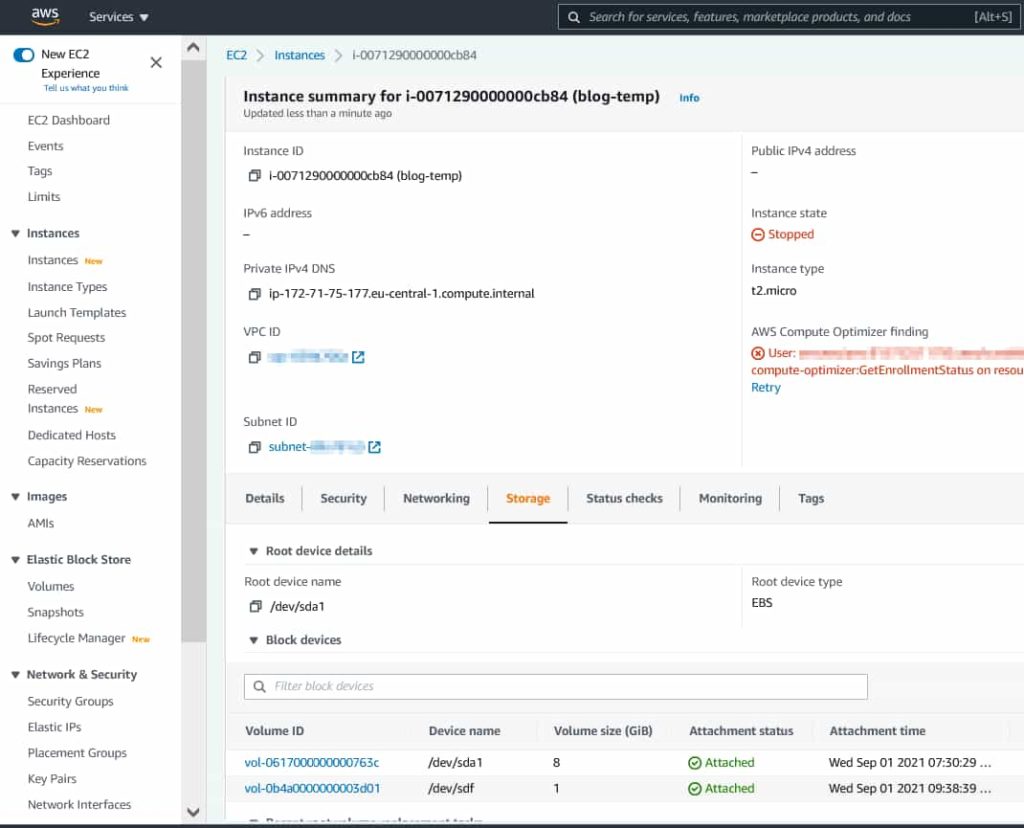Collapse the Block devices section

click(253, 640)
